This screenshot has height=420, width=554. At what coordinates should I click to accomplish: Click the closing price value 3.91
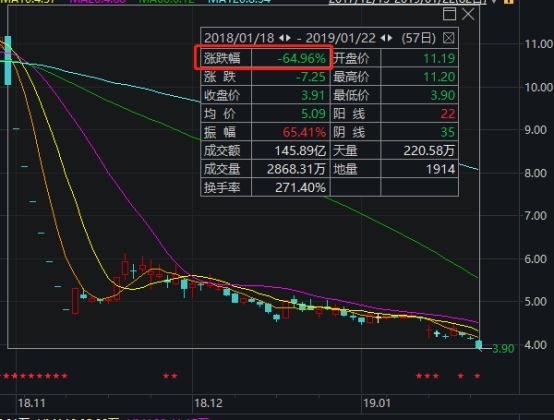point(313,95)
